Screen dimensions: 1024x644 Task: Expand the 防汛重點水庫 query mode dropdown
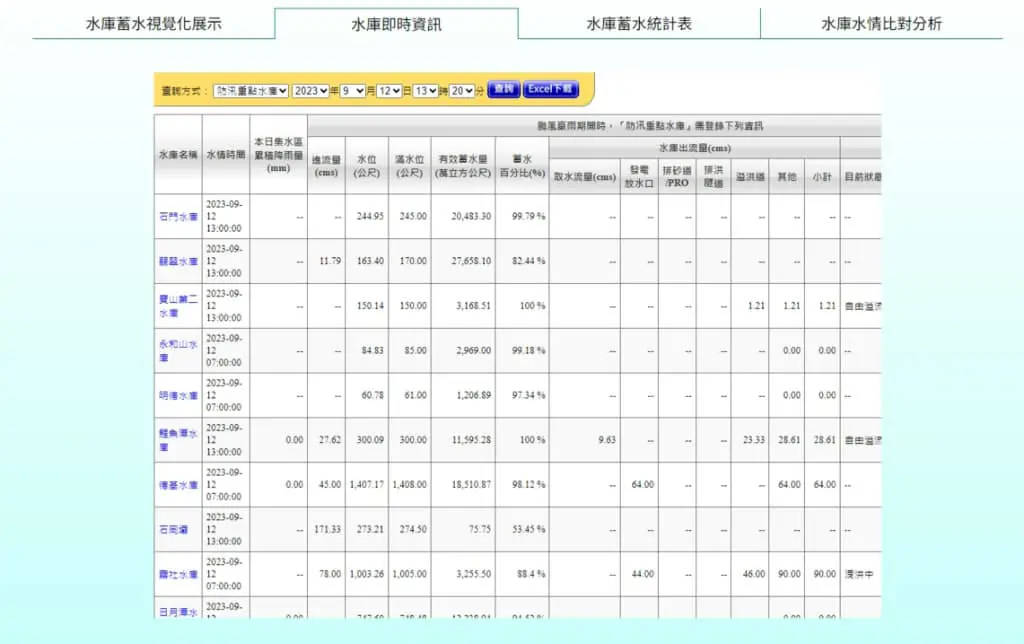pos(251,91)
